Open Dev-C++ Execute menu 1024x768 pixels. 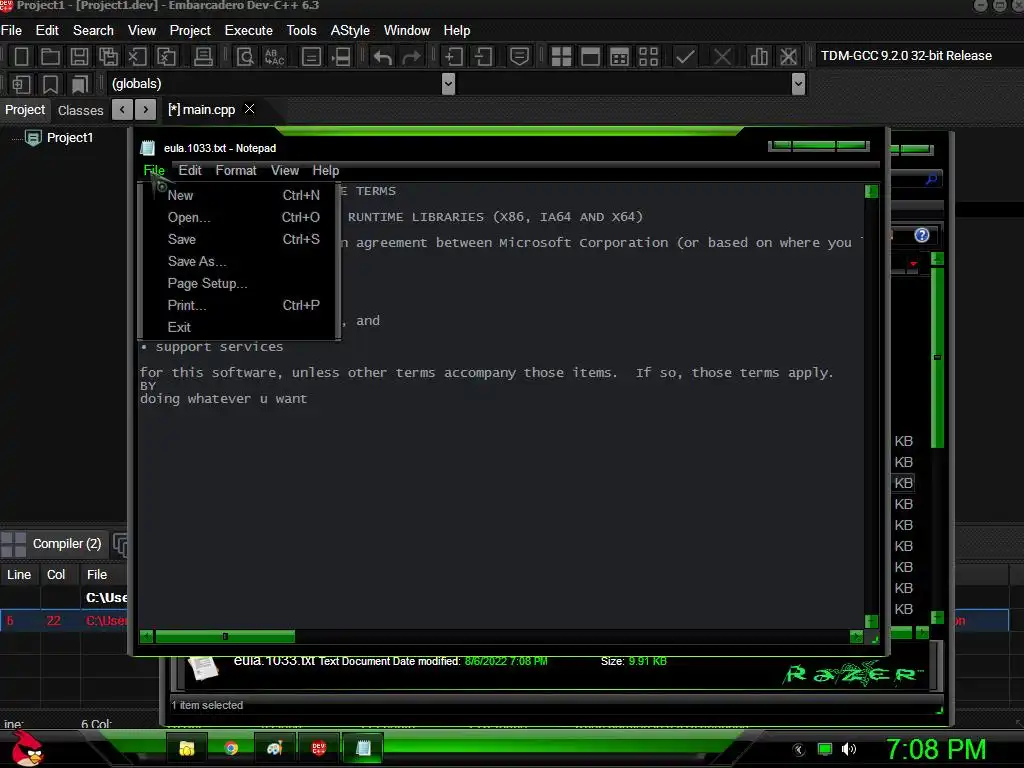tap(248, 31)
